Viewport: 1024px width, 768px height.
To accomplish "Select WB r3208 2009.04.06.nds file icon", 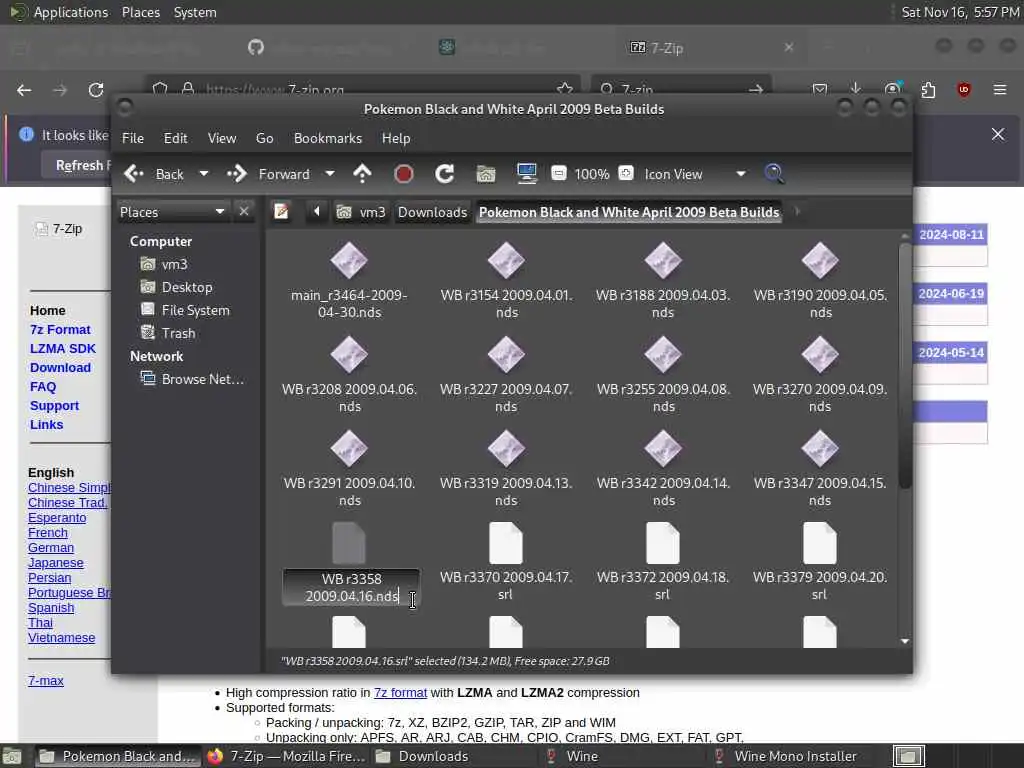I will point(349,355).
